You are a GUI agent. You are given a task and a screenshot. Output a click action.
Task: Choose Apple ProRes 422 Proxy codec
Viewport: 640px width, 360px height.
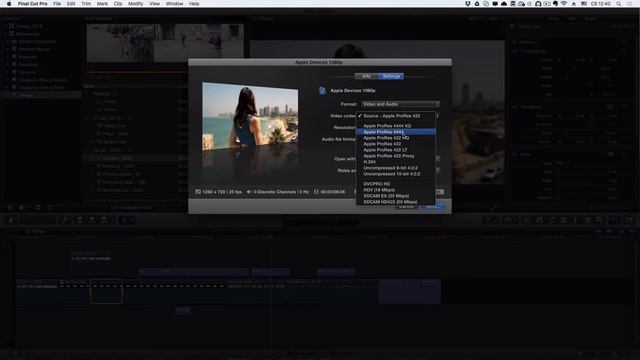[x=396, y=156]
